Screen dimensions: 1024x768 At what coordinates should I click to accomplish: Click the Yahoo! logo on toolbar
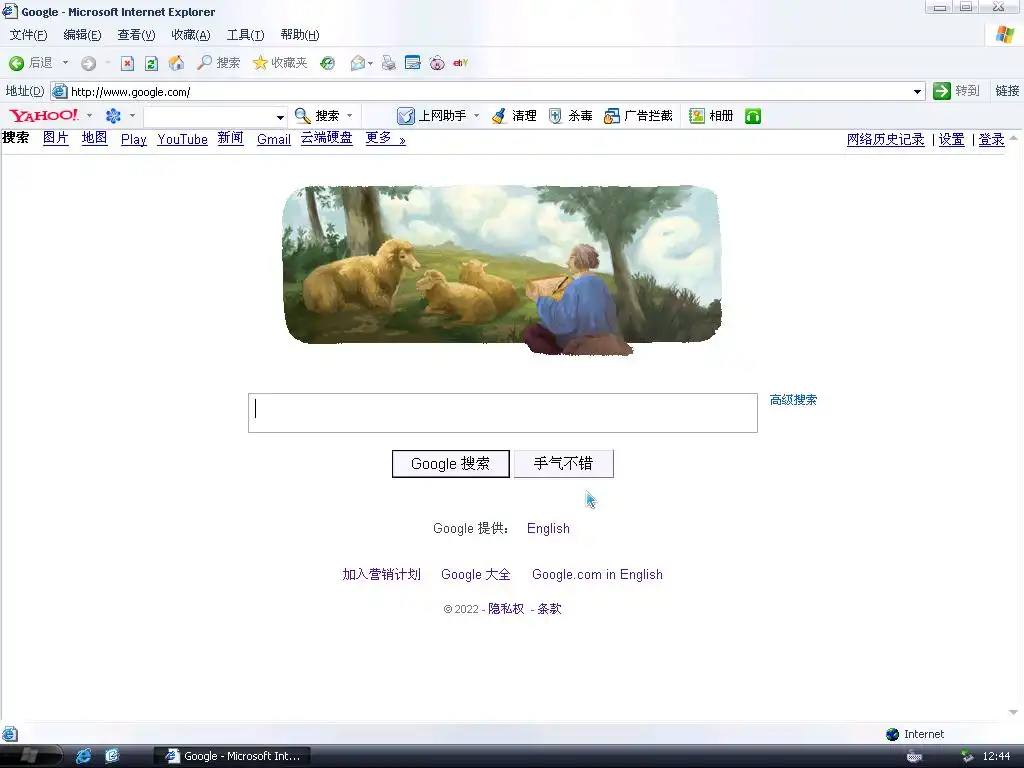coord(43,116)
